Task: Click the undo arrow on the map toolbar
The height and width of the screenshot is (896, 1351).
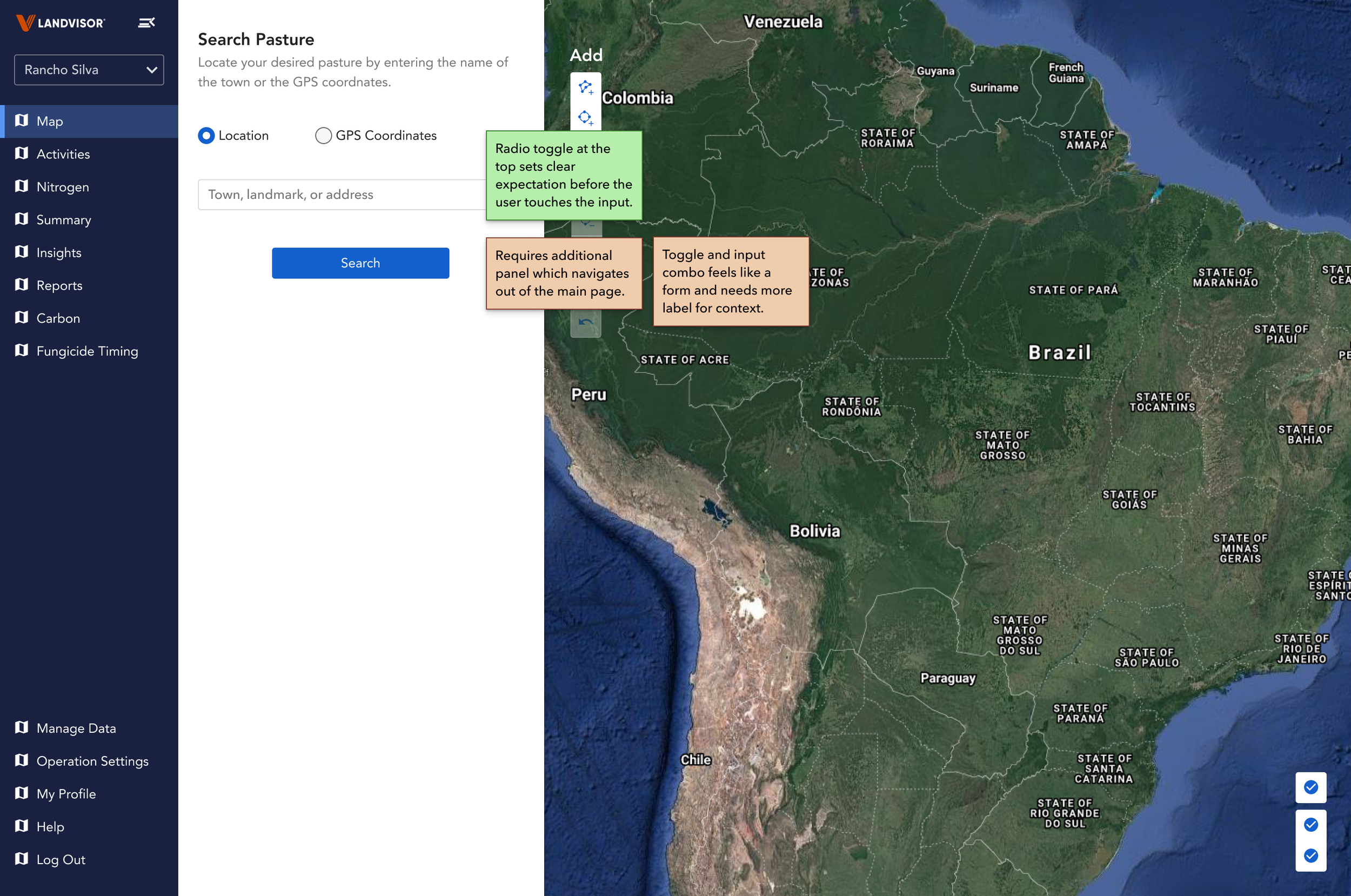Action: pos(586,323)
